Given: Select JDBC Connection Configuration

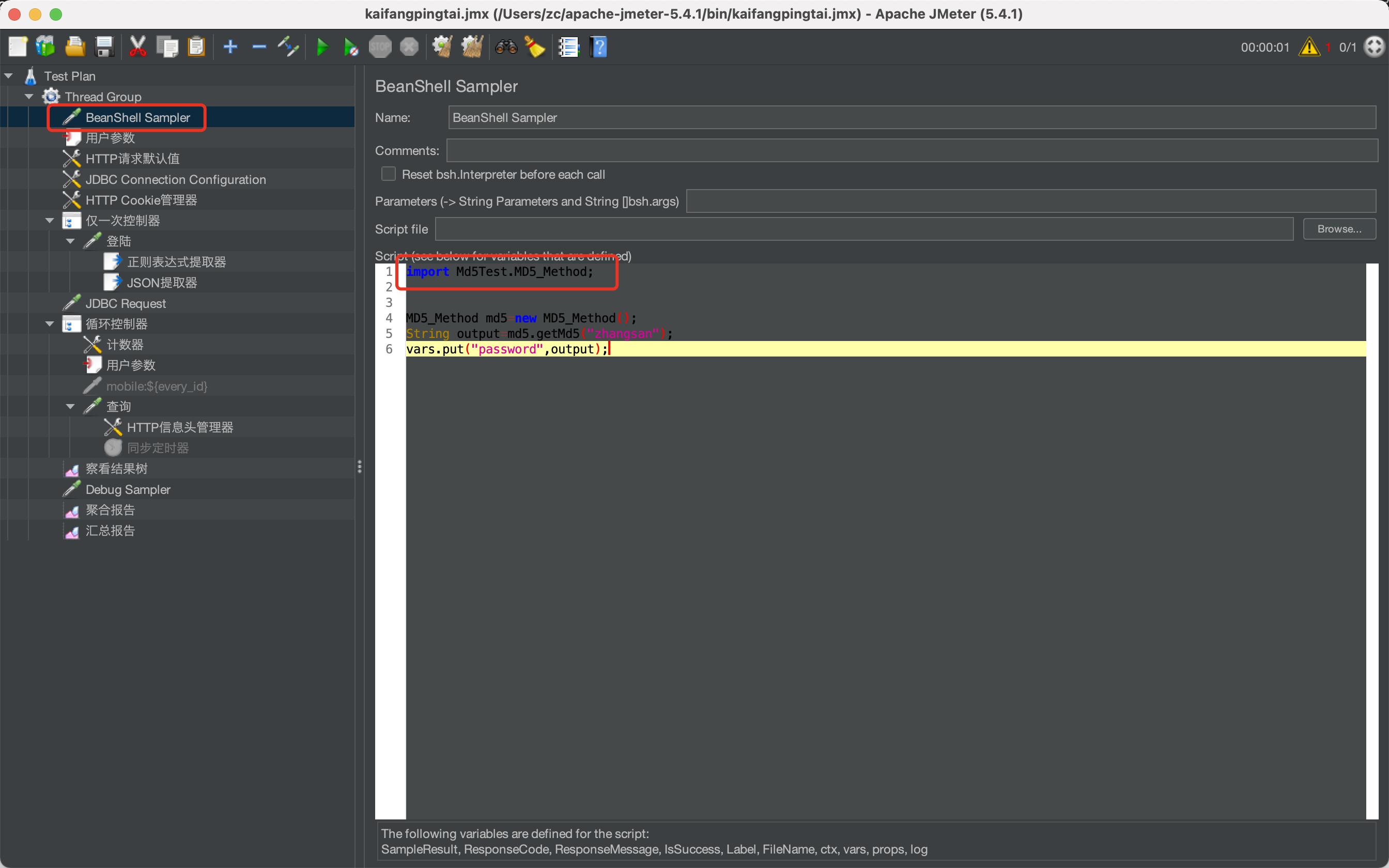Looking at the screenshot, I should pyautogui.click(x=176, y=179).
